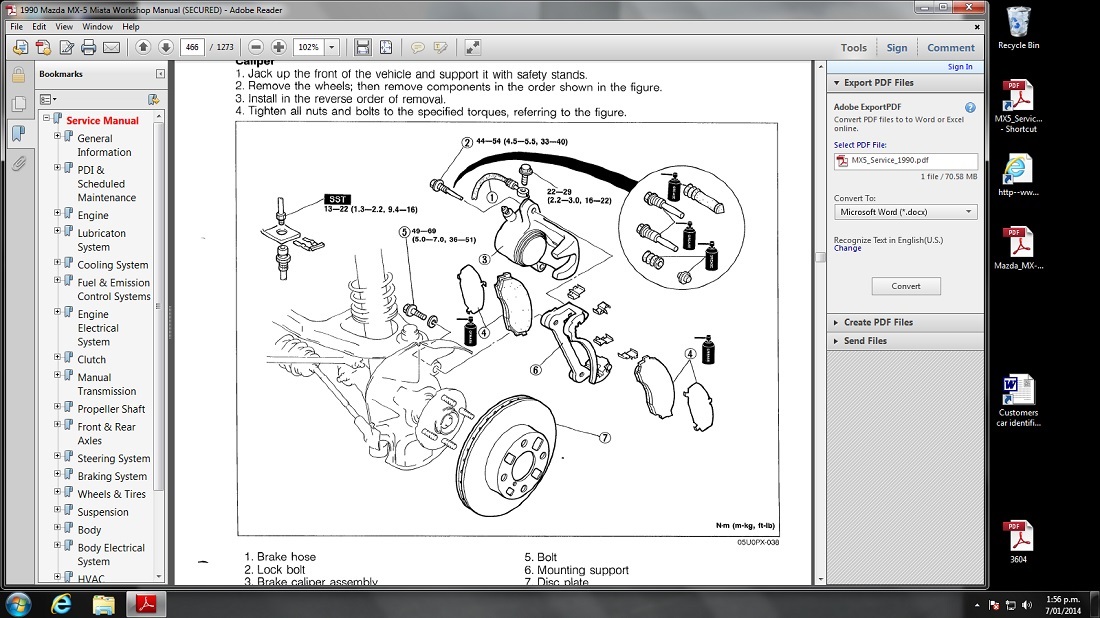Click the zoom percentage 102% field
Image resolution: width=1100 pixels, height=618 pixels.
[309, 47]
